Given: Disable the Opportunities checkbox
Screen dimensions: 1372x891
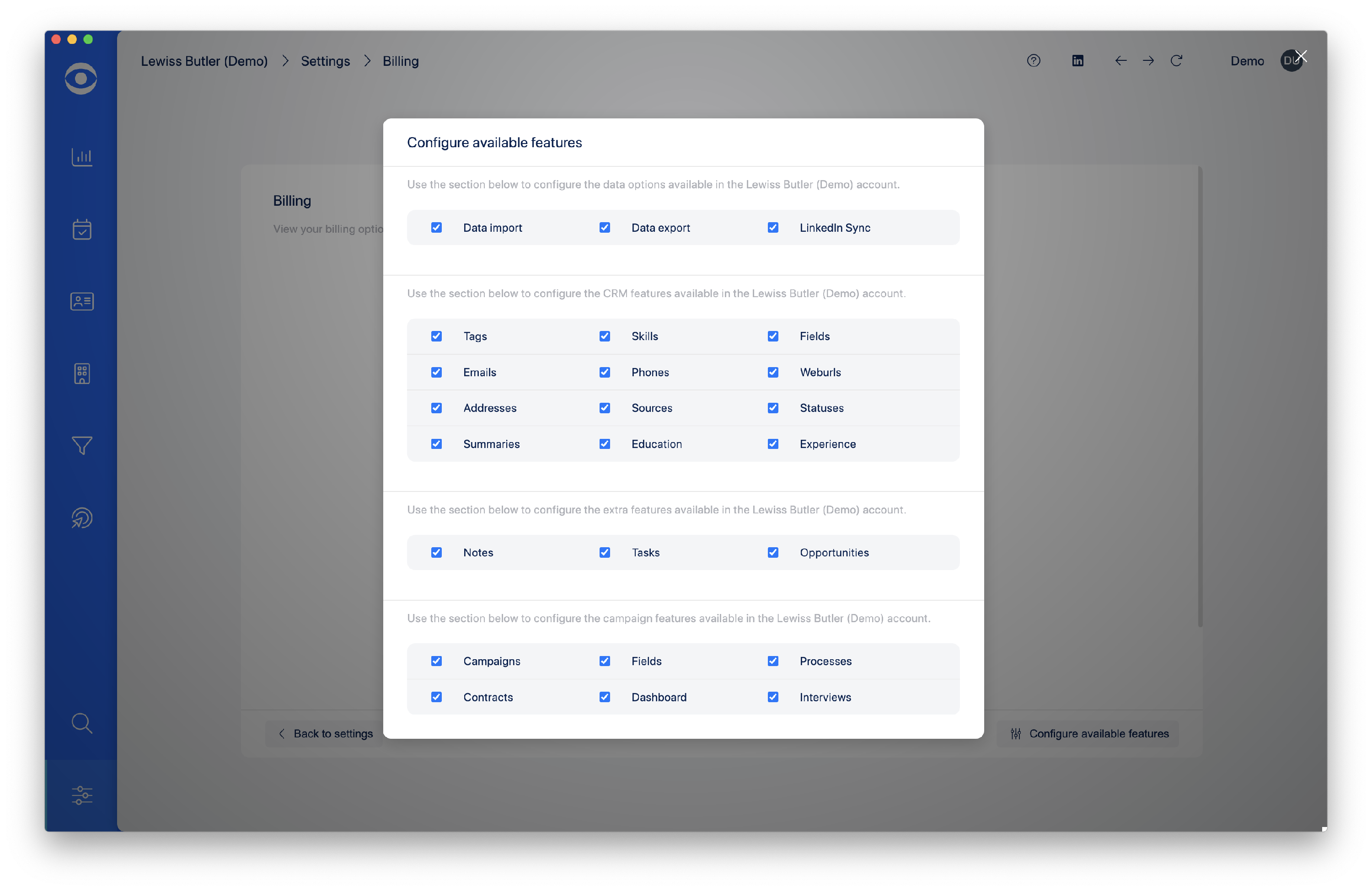Looking at the screenshot, I should pos(773,552).
